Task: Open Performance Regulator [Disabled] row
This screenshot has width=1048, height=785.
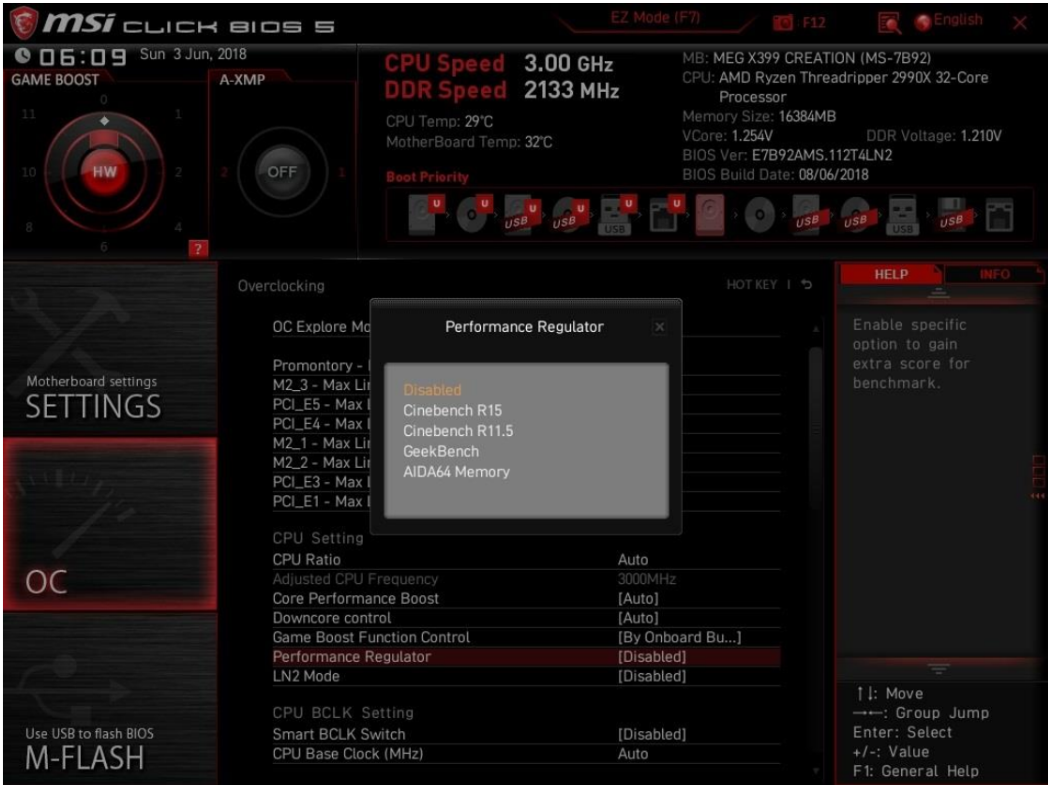Action: [526, 657]
